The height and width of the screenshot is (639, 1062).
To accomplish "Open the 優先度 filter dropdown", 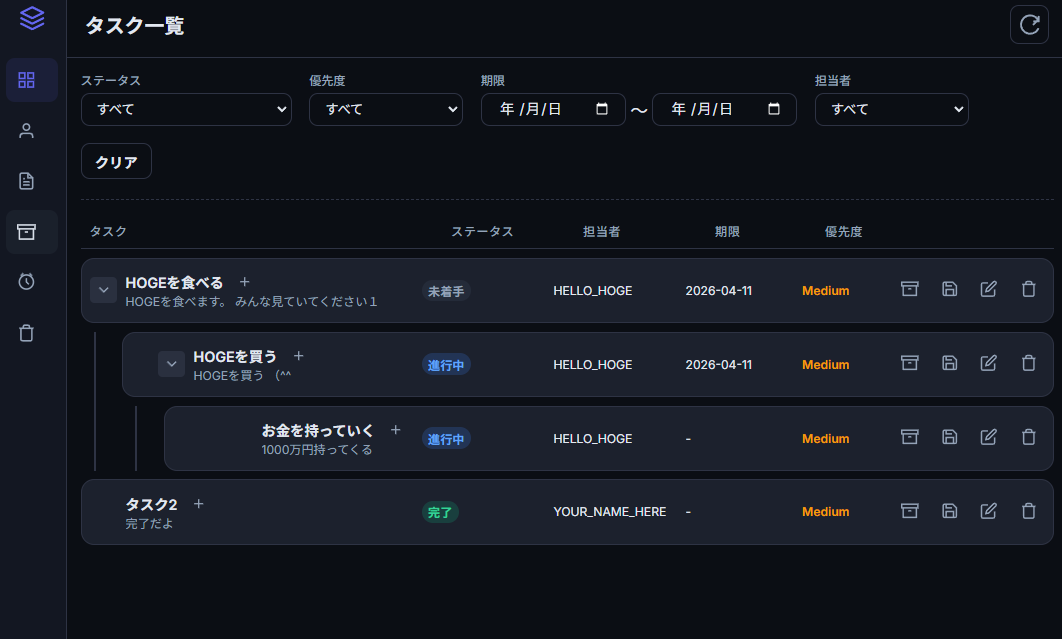I will click(x=385, y=109).
